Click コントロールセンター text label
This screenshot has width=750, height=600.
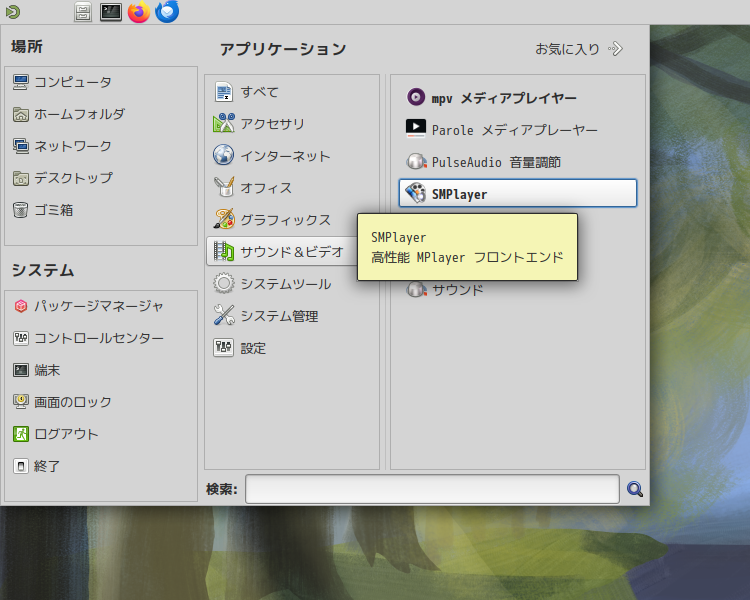pos(99,338)
